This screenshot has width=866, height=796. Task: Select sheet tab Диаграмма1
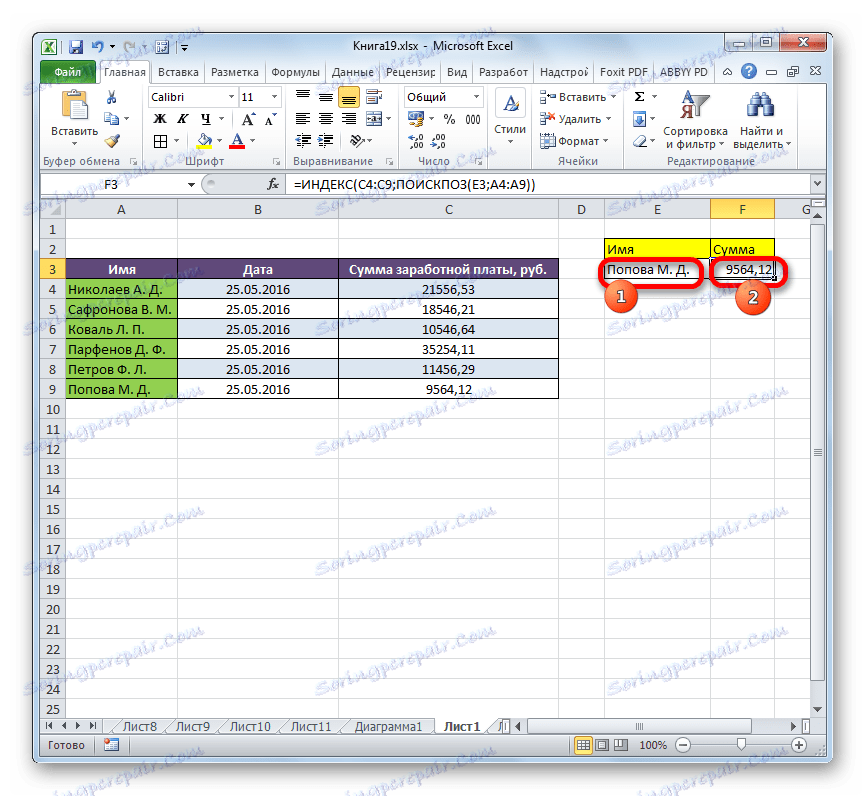(x=388, y=726)
